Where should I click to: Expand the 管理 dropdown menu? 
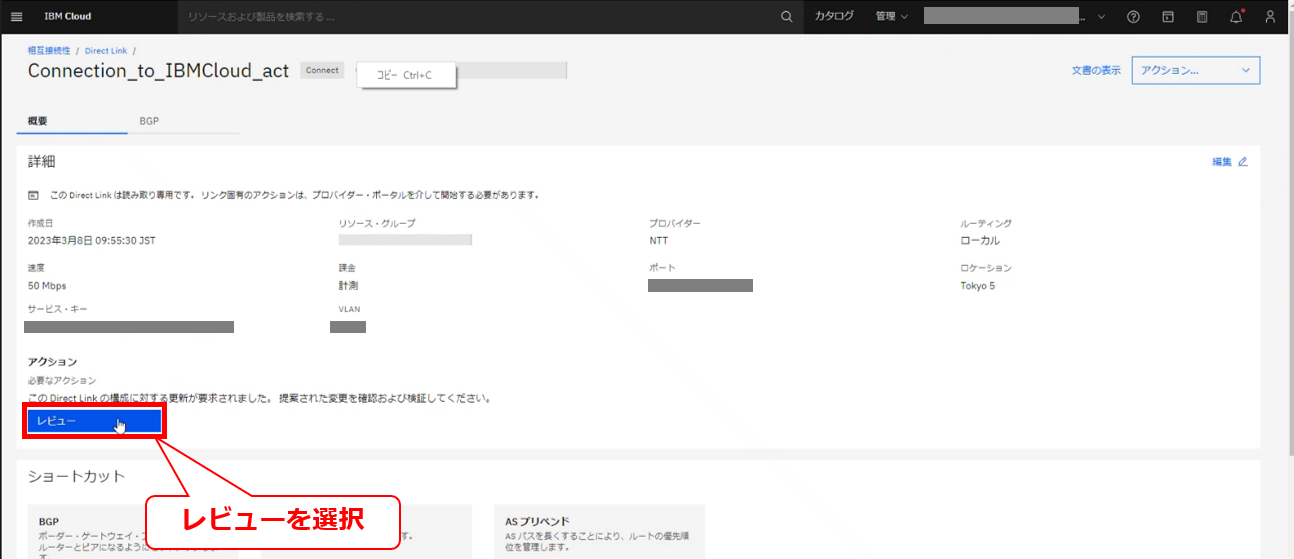(891, 16)
